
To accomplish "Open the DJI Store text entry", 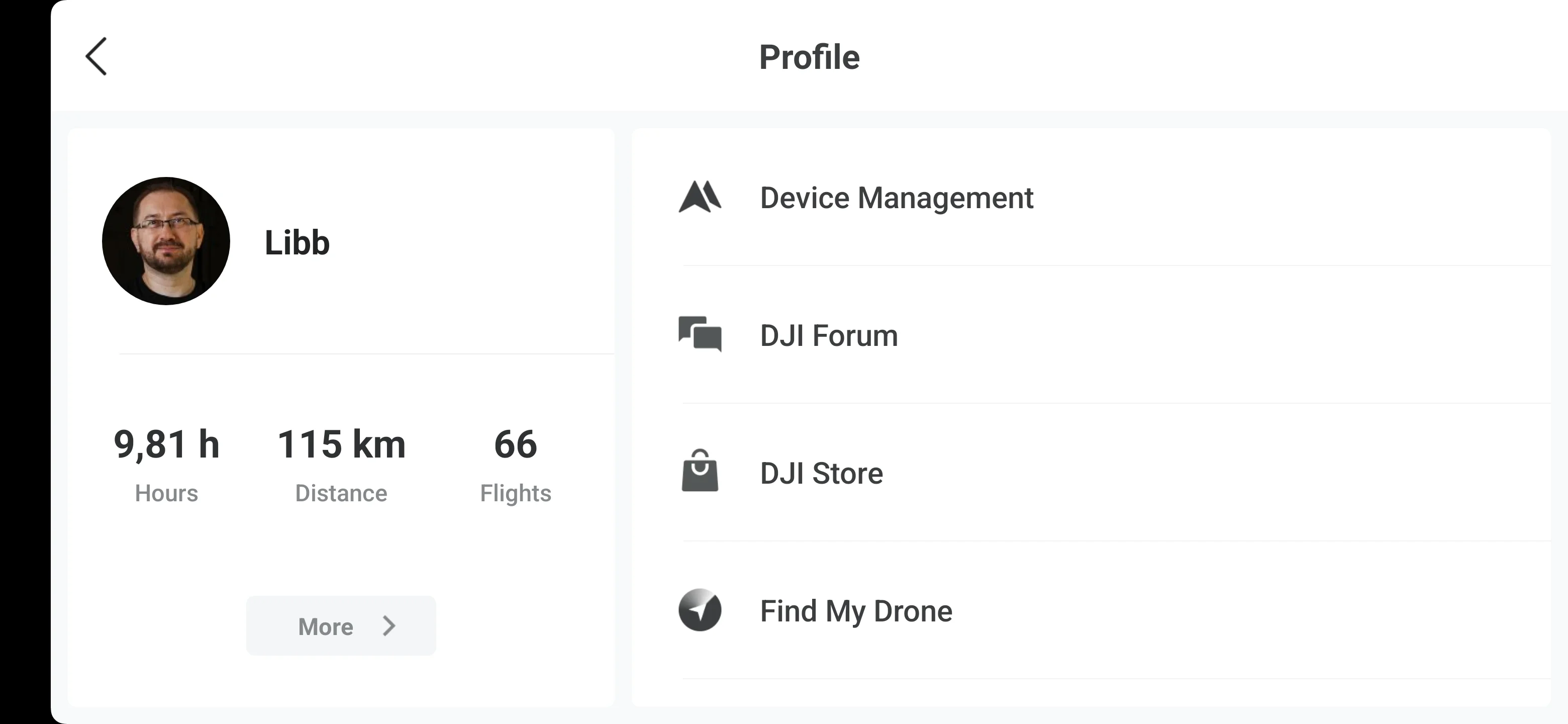I will 821,473.
